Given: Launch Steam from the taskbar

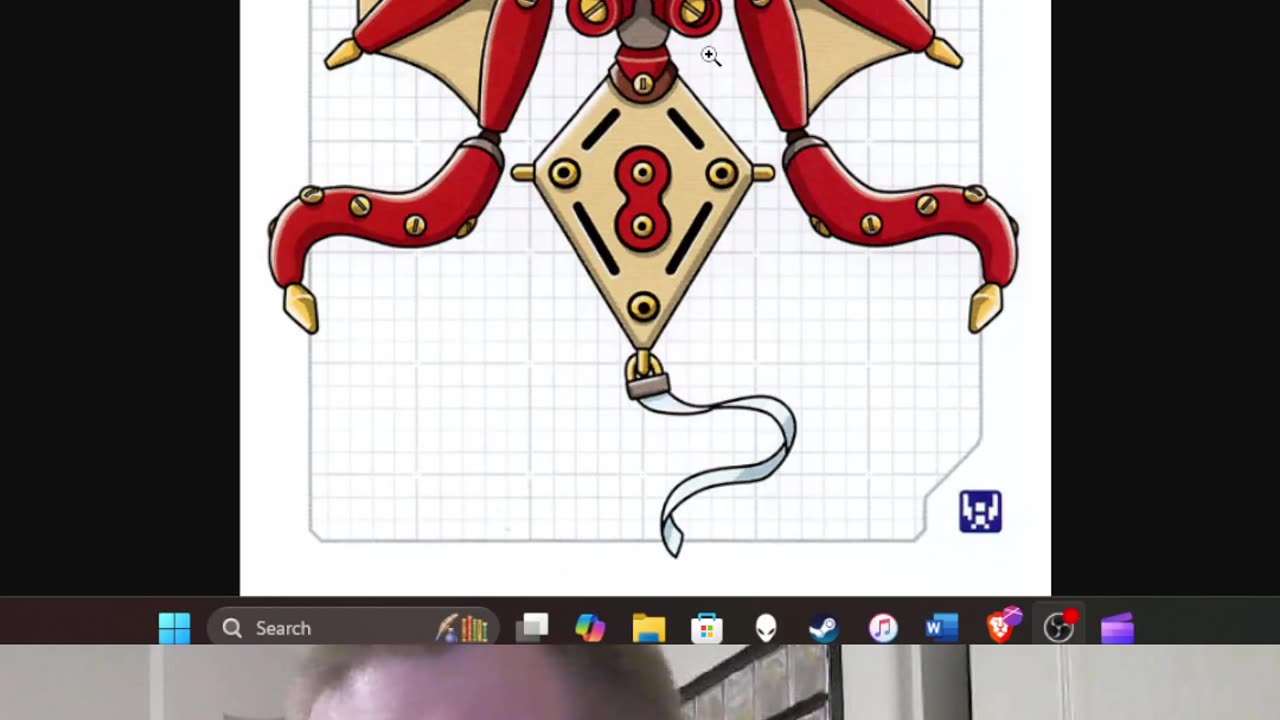Looking at the screenshot, I should tap(824, 628).
